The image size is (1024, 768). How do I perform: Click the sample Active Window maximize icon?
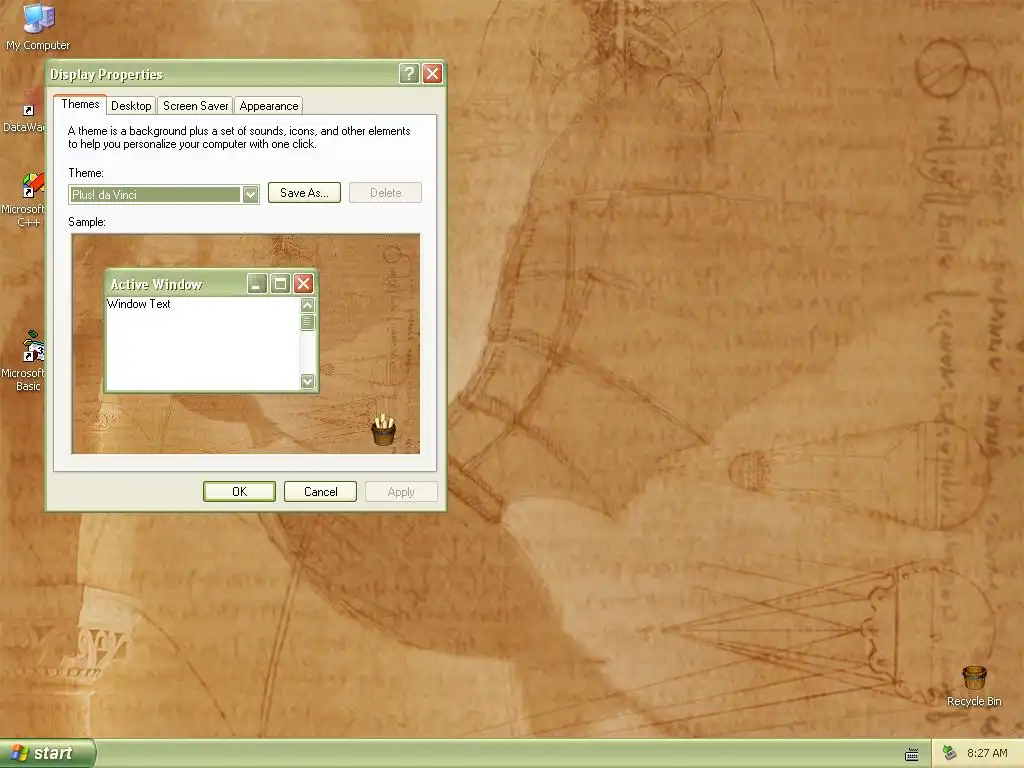280,283
